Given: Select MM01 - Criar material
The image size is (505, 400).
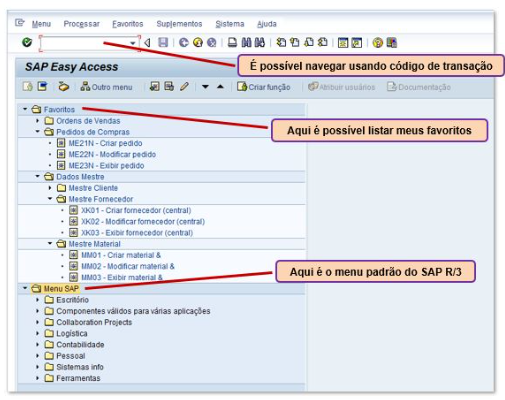Looking at the screenshot, I should pos(121,255).
